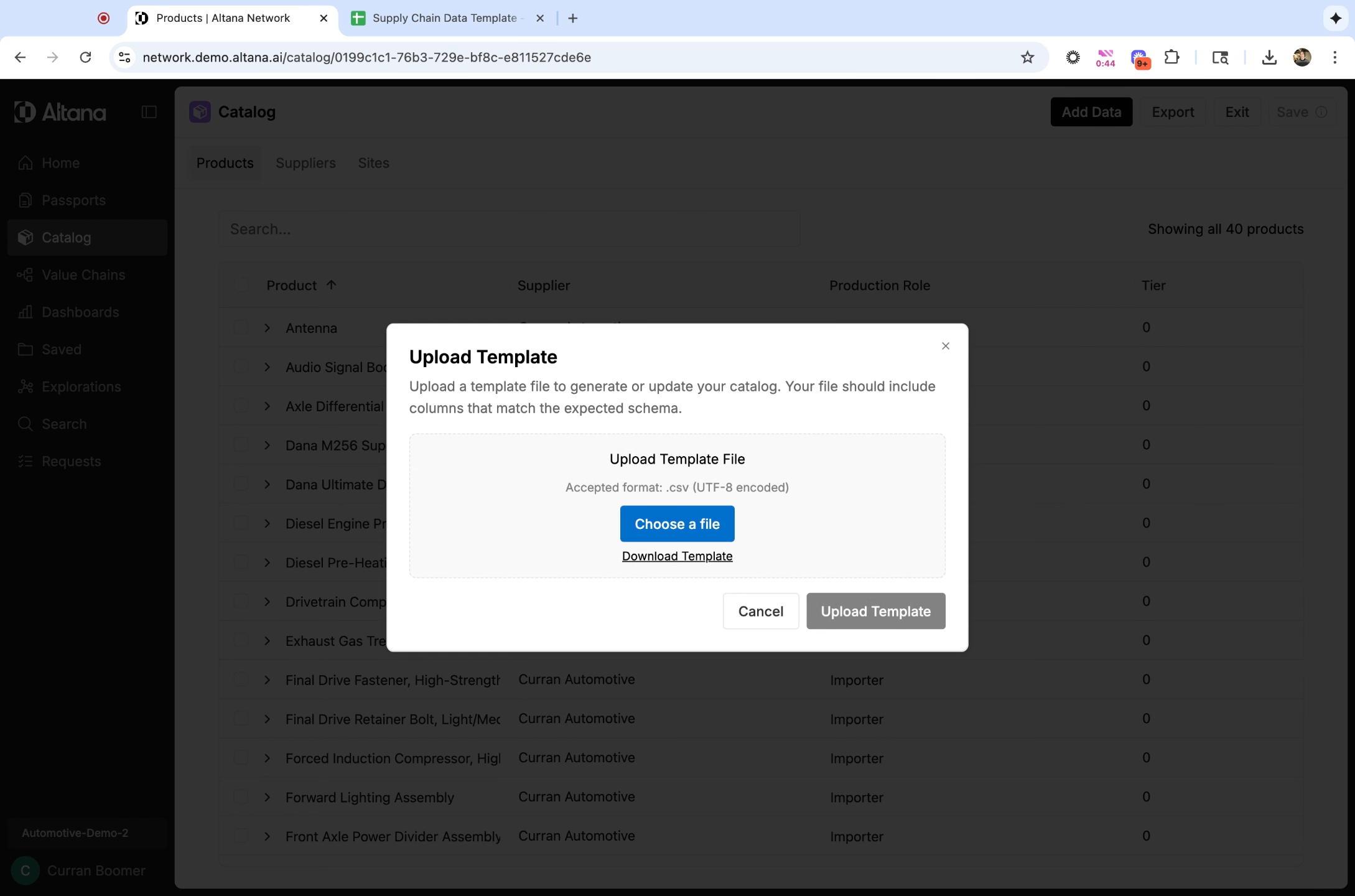Expand the Forward Lighting Assembly row

268,797
